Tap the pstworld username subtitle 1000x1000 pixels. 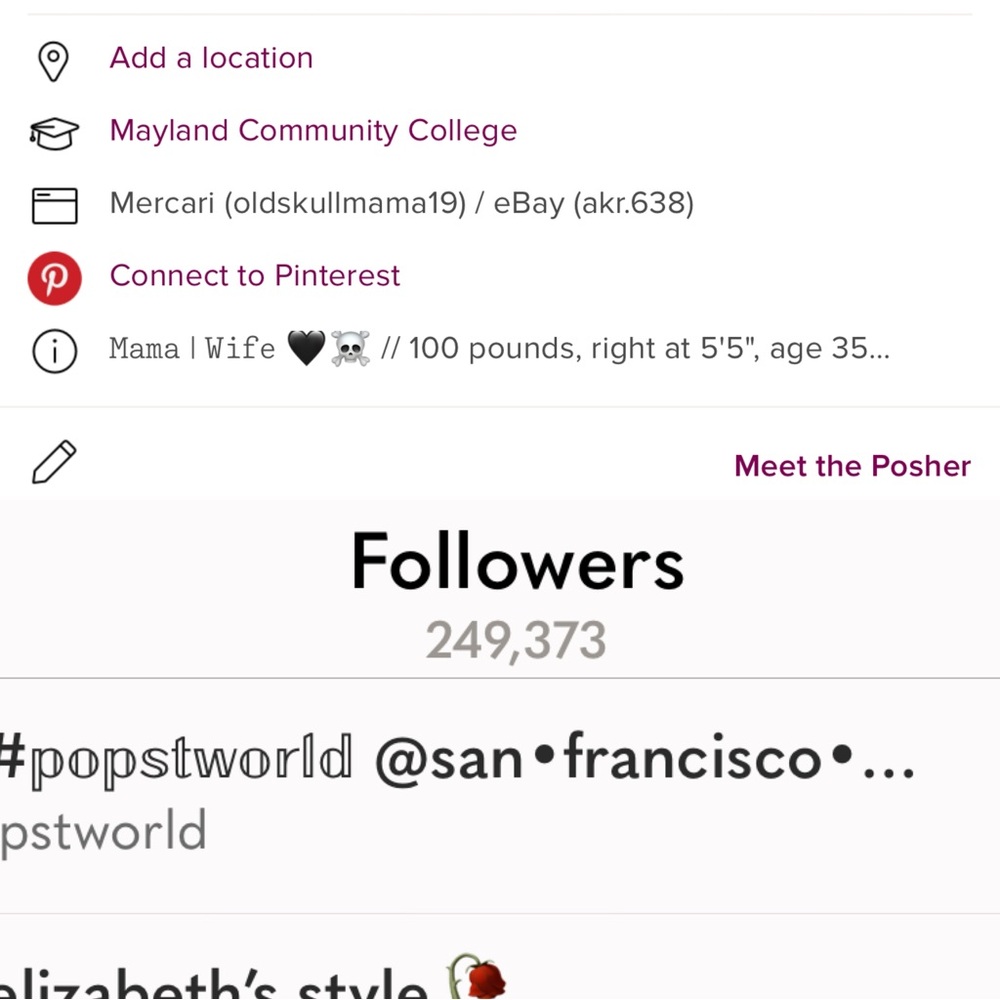(x=103, y=832)
